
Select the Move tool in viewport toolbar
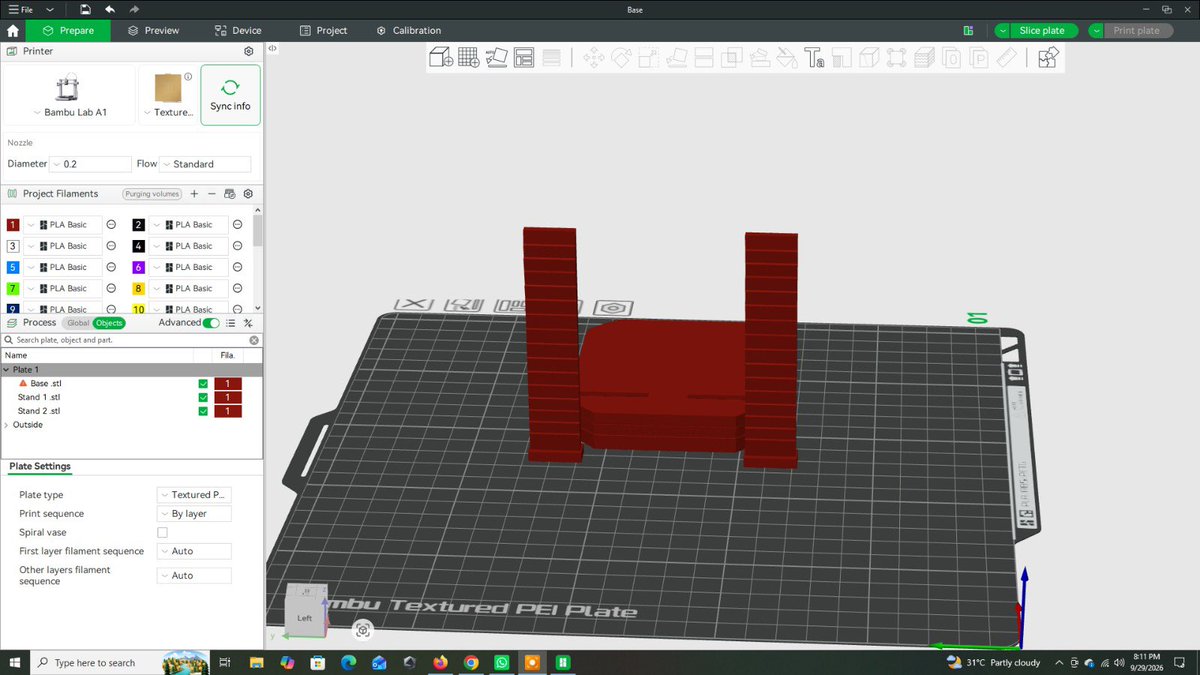click(x=593, y=58)
